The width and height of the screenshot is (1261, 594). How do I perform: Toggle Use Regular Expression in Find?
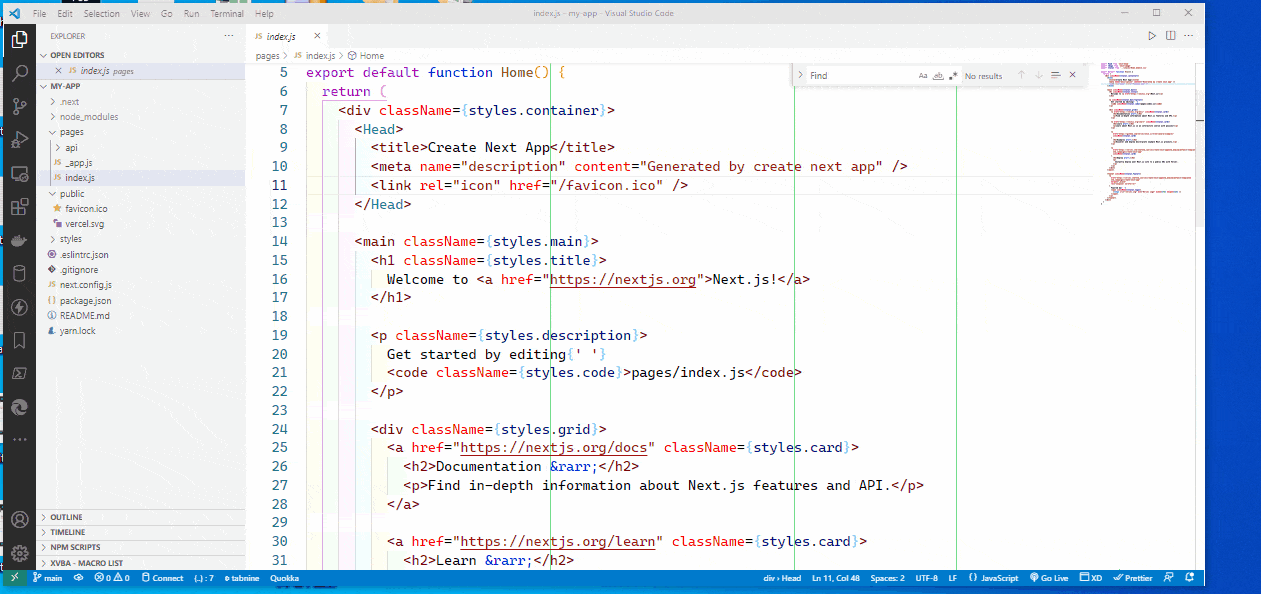953,75
